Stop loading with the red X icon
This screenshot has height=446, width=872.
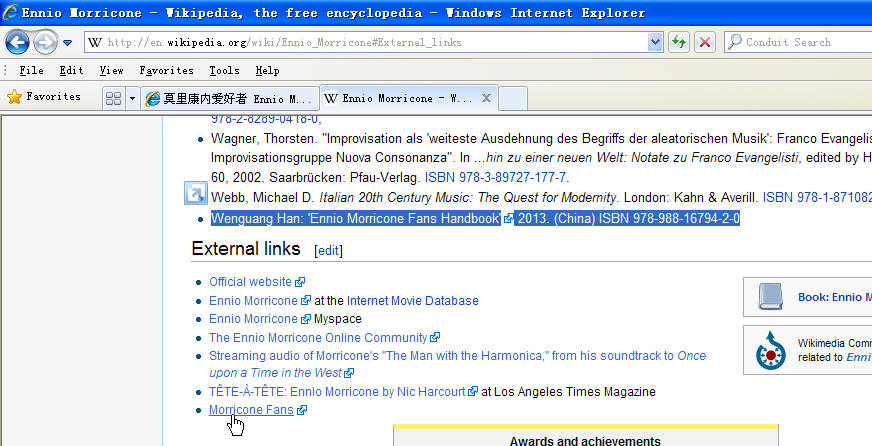pyautogui.click(x=705, y=42)
